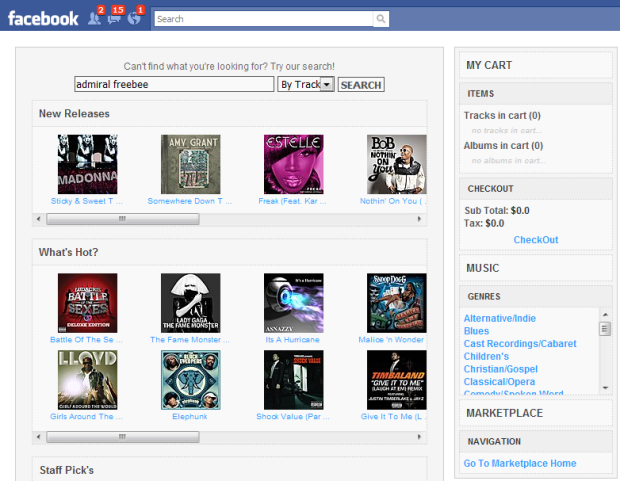The width and height of the screenshot is (620, 481).
Task: Select the Christian/Gospel genre
Action: [x=501, y=369]
